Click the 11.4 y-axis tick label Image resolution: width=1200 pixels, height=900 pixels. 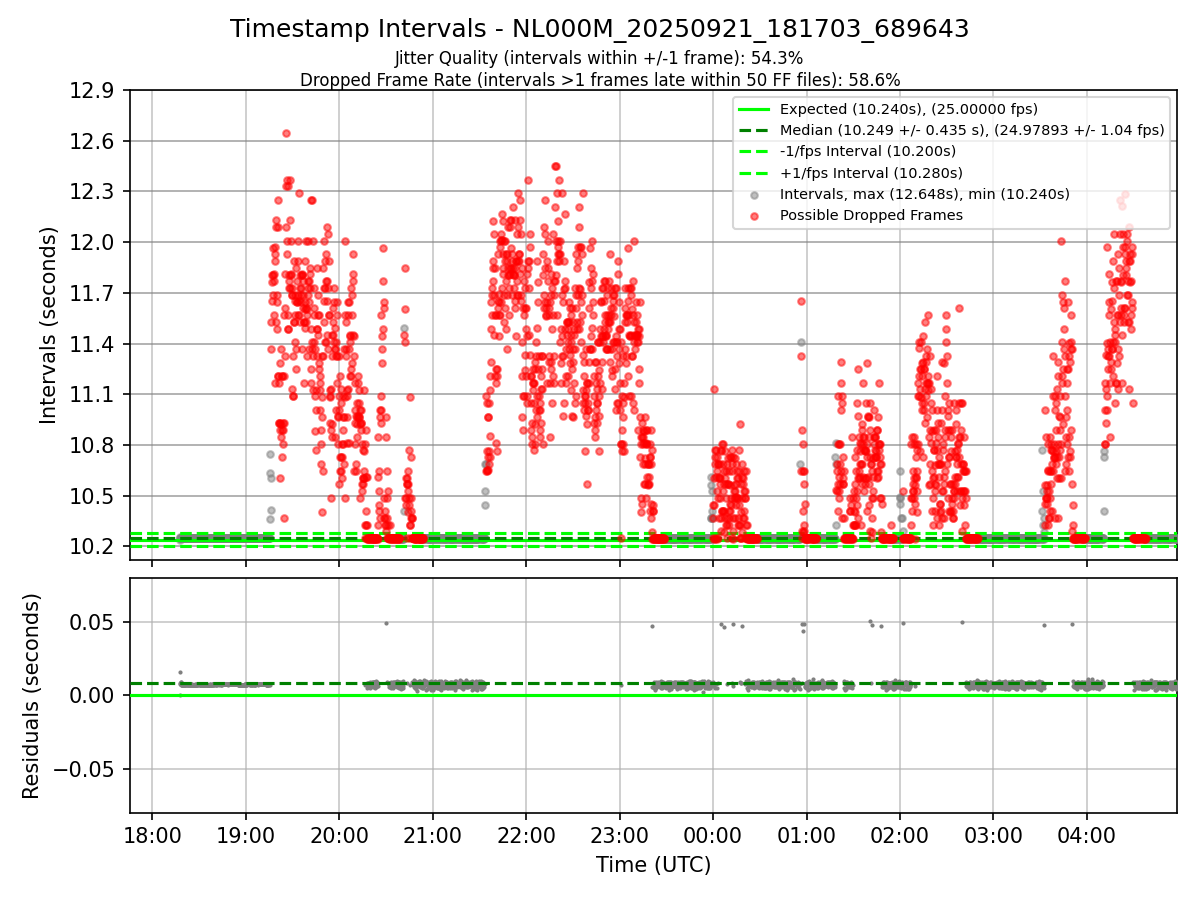click(91, 344)
